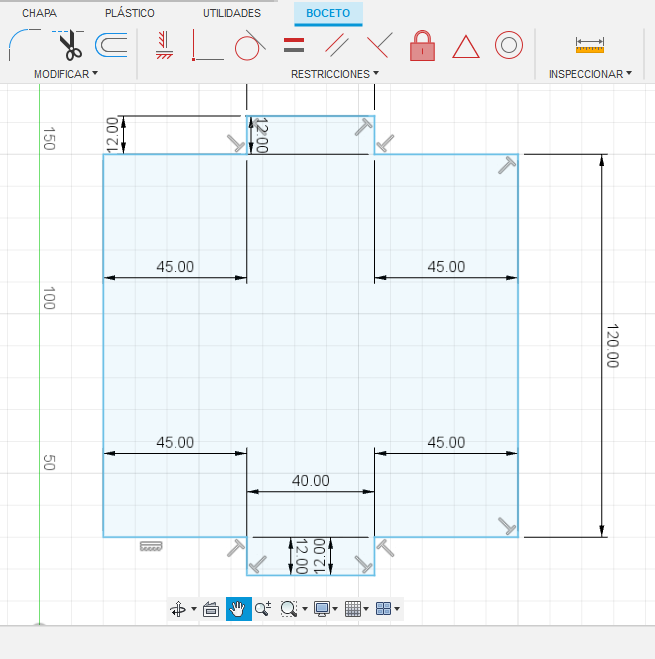Viewport: 655px width, 659px height.
Task: Select lower-right 45.00 dimension
Action: 446,442
